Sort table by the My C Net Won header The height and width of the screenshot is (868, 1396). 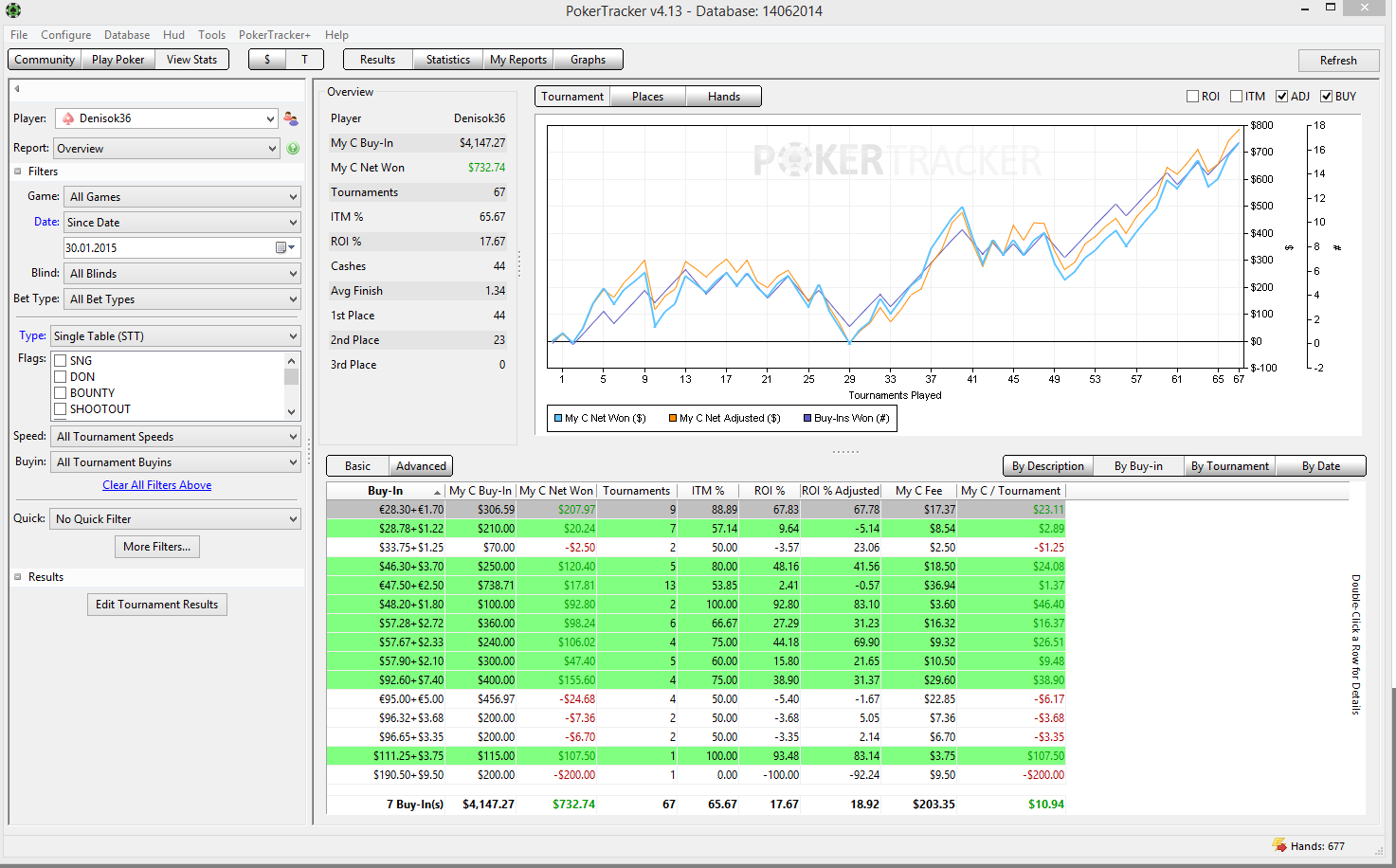pyautogui.click(x=556, y=491)
